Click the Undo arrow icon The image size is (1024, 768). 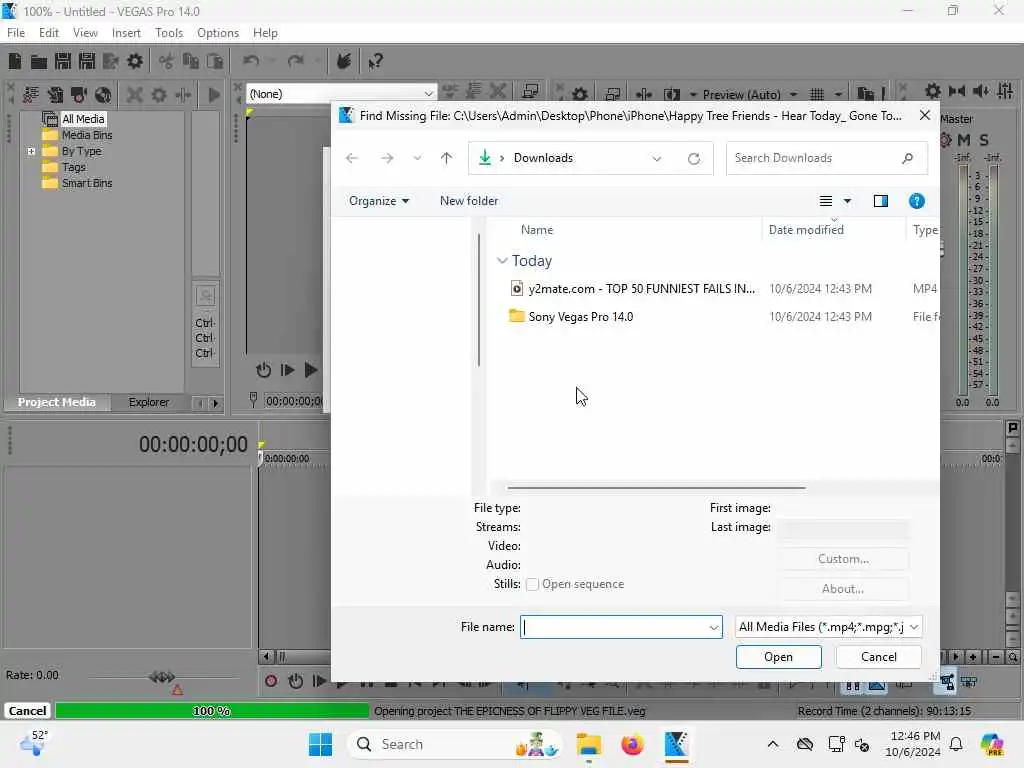pos(251,61)
